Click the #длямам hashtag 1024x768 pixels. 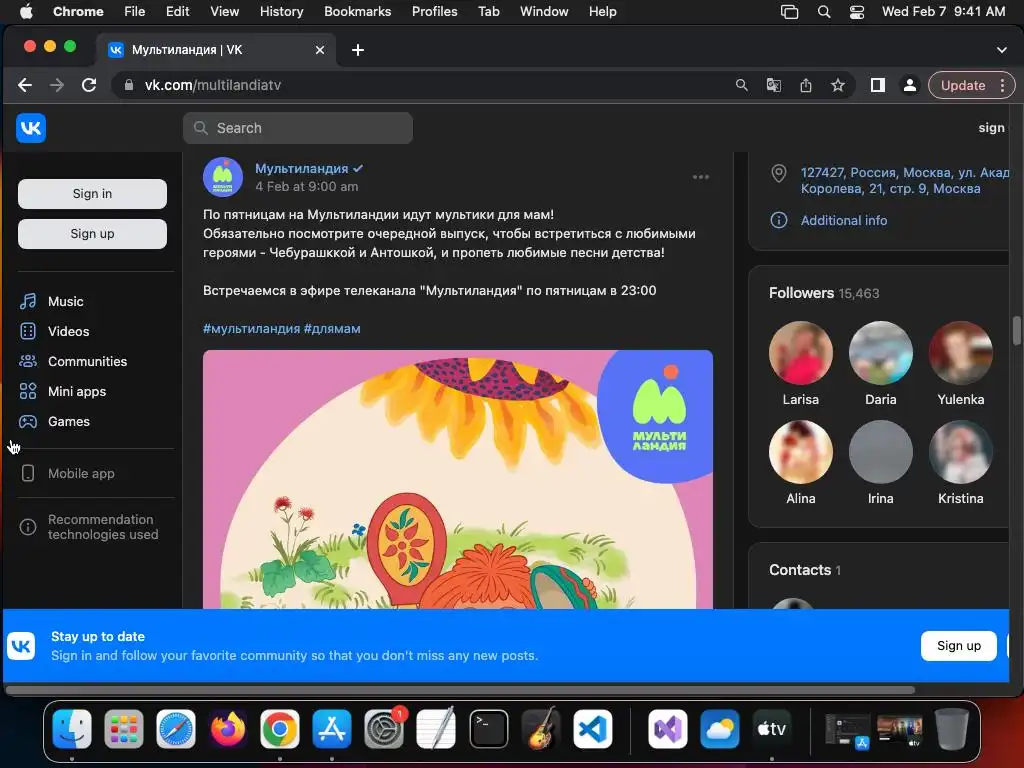click(x=332, y=328)
